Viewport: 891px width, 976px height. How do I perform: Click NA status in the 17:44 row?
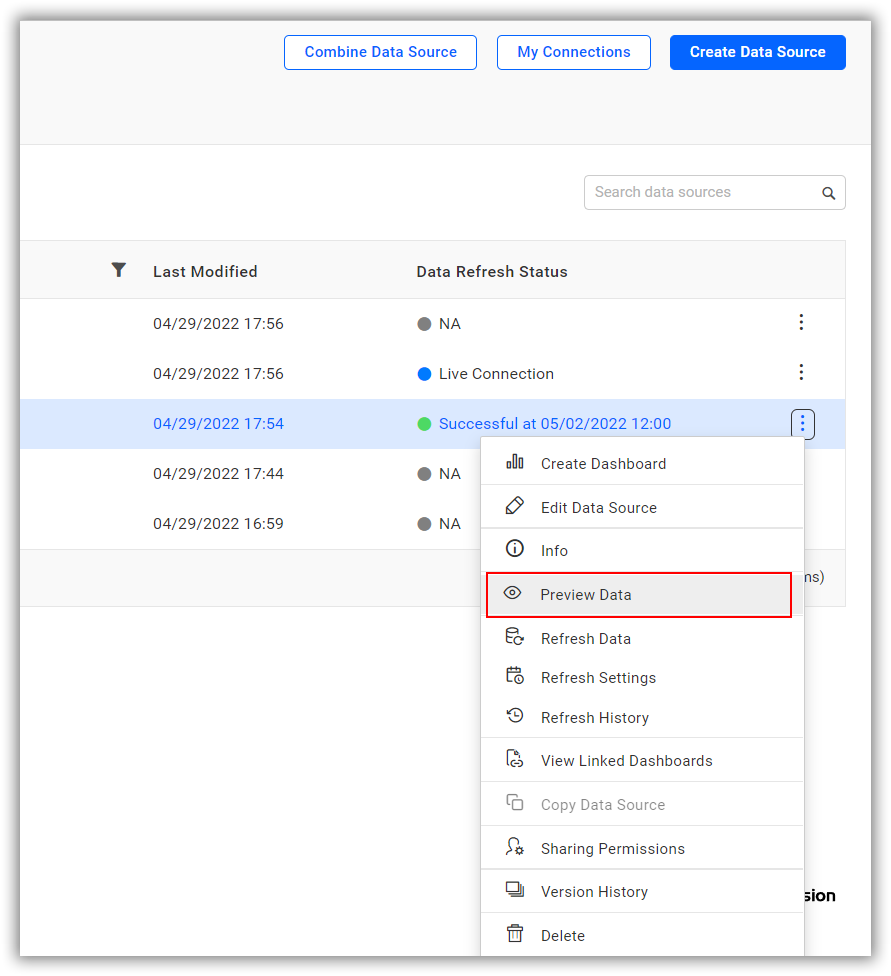pos(450,474)
